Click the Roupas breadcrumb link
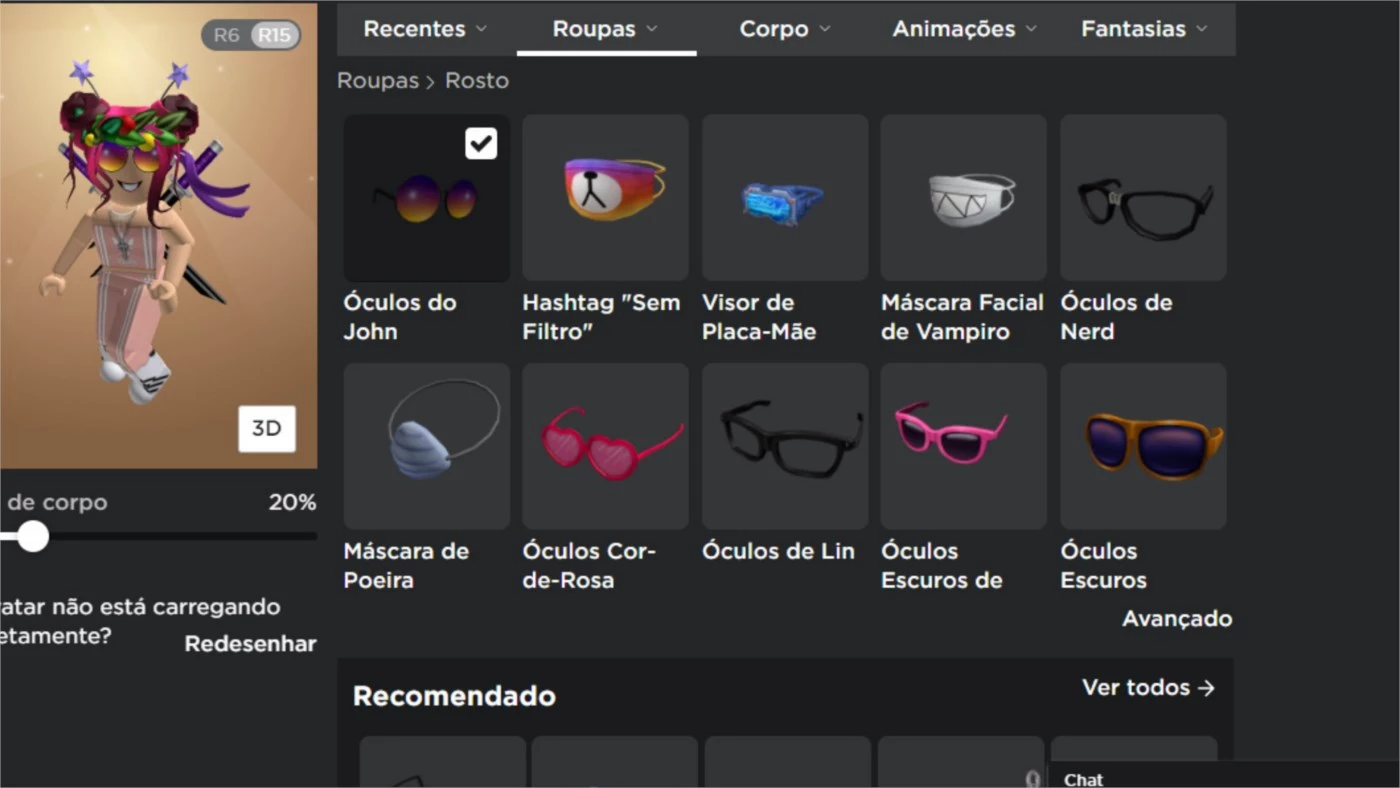 pos(378,81)
